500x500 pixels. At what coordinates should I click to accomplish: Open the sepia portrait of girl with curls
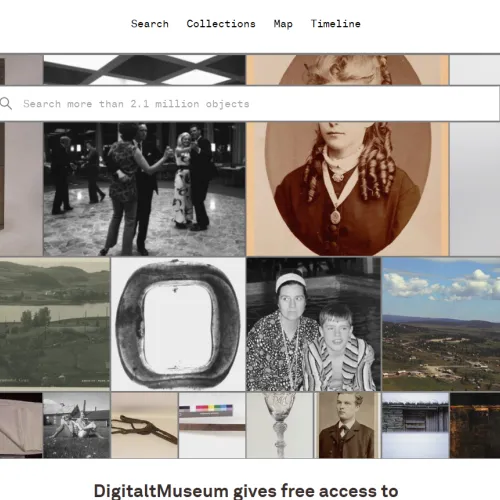(347, 189)
